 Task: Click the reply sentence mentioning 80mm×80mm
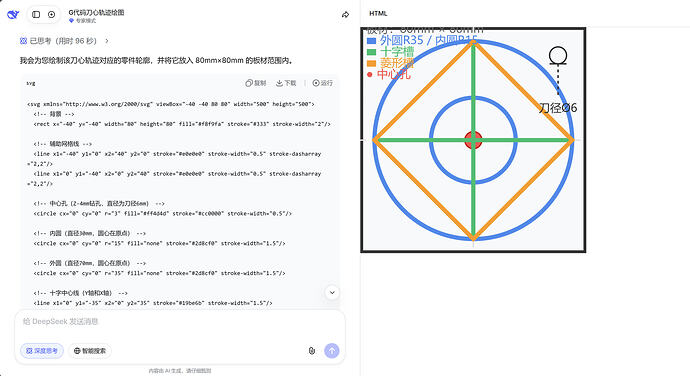click(x=156, y=60)
